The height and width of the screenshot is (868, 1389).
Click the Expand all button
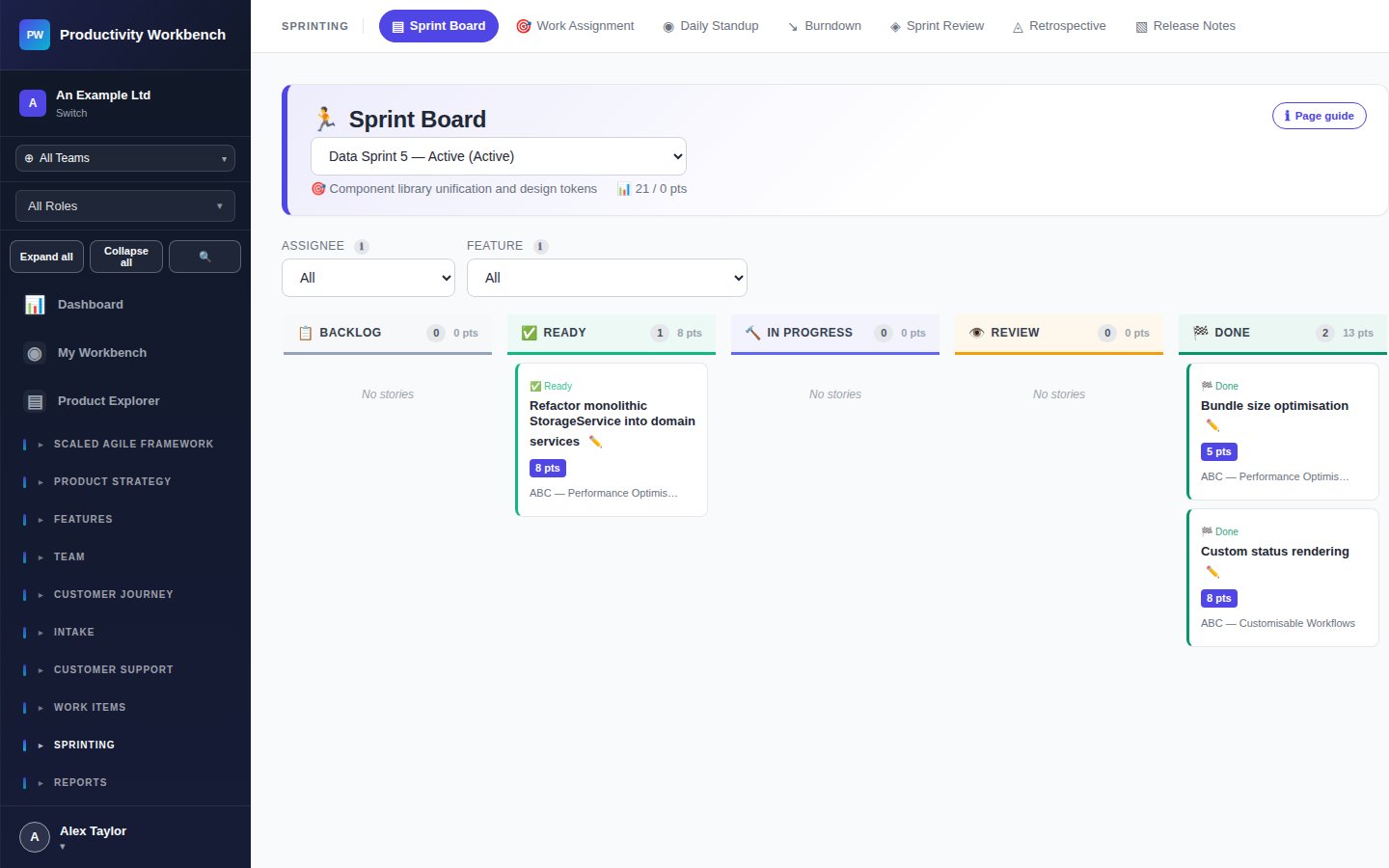pos(46,257)
